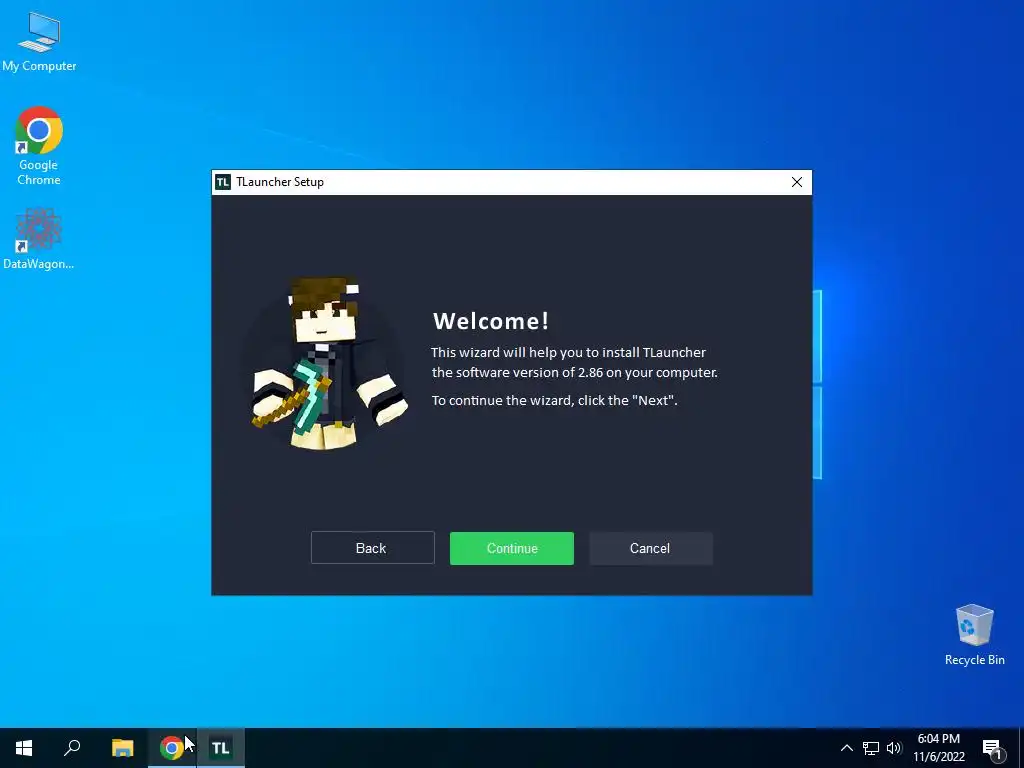The width and height of the screenshot is (1024, 768).
Task: Open the notification center icon
Action: click(992, 748)
